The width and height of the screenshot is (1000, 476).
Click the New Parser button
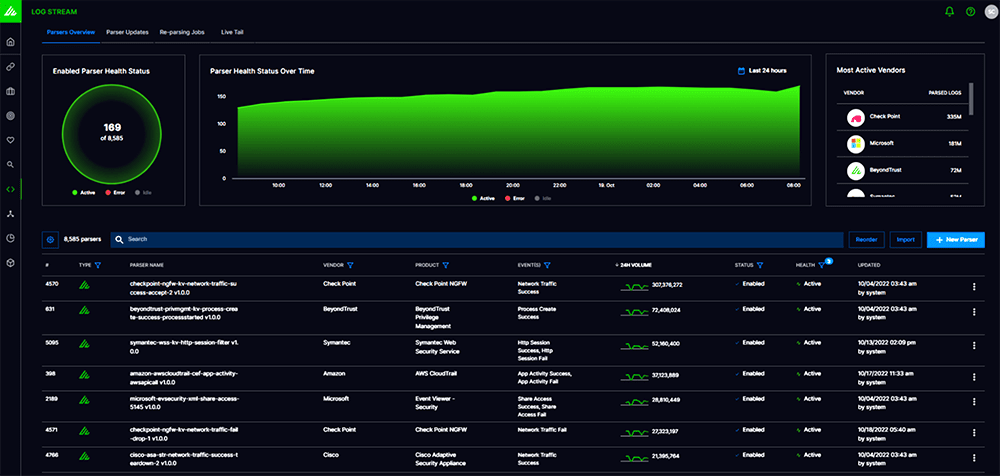[x=956, y=240]
